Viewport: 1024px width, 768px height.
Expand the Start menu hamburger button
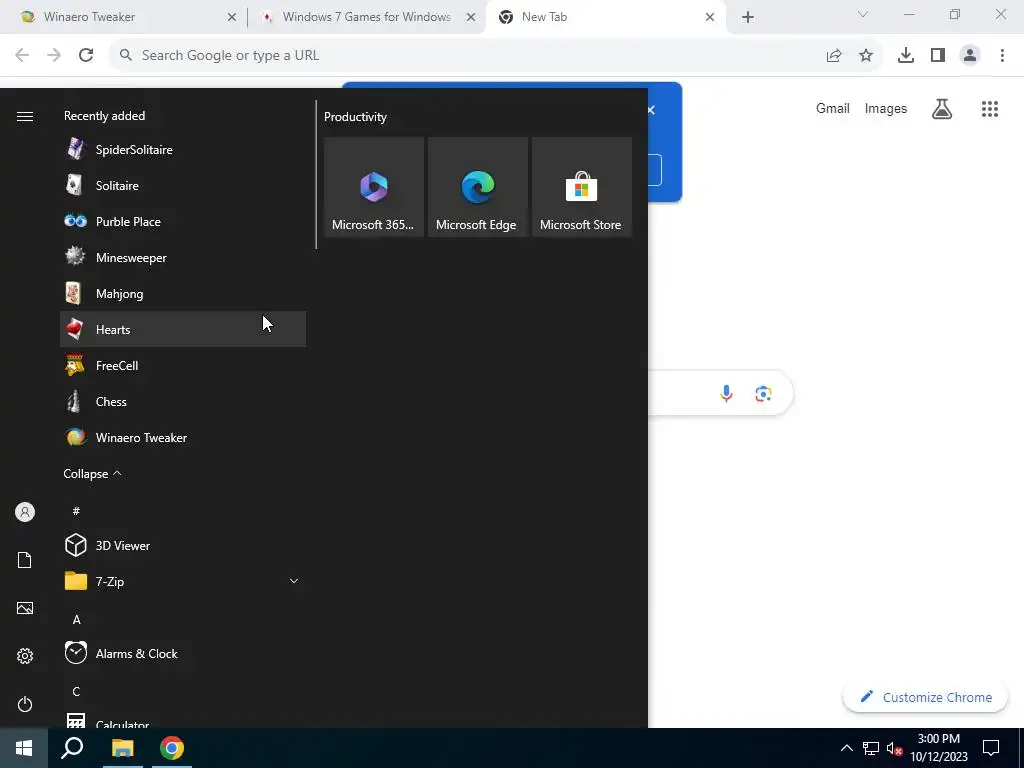point(25,116)
